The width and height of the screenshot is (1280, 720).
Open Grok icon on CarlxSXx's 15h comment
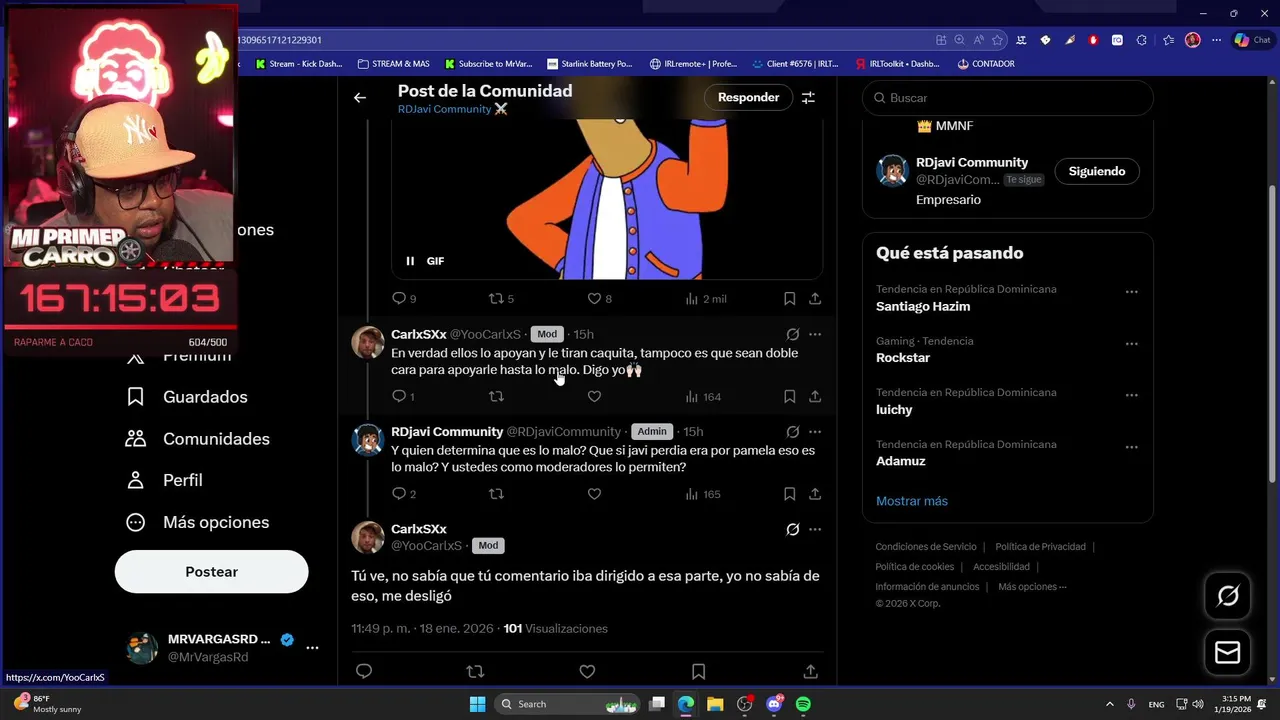792,334
